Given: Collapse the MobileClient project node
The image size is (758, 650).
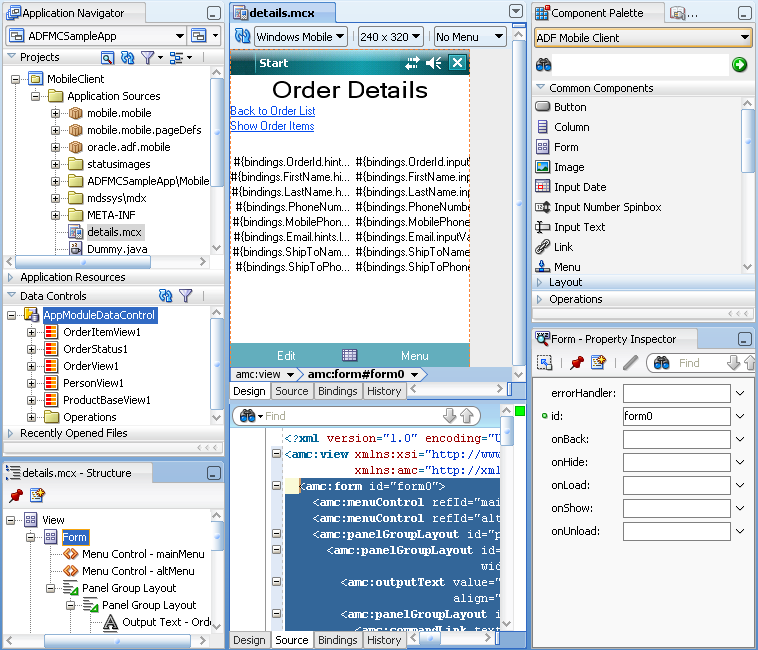Looking at the screenshot, I should click(x=15, y=79).
